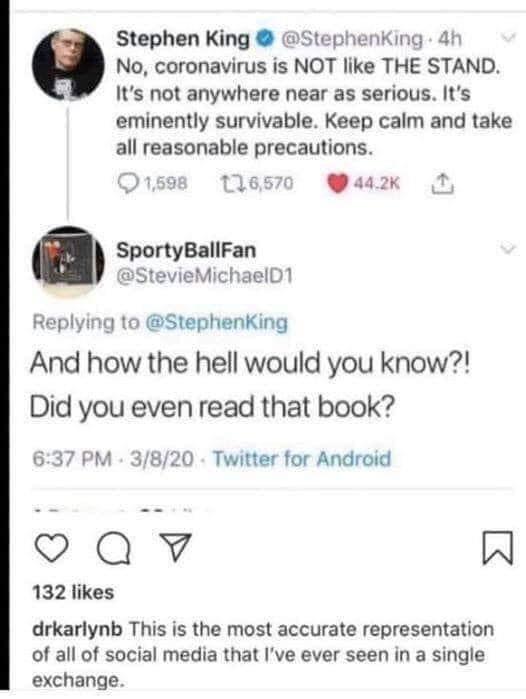526x699 pixels.
Task: Open comments with the speech bubble icon
Action: [114, 549]
